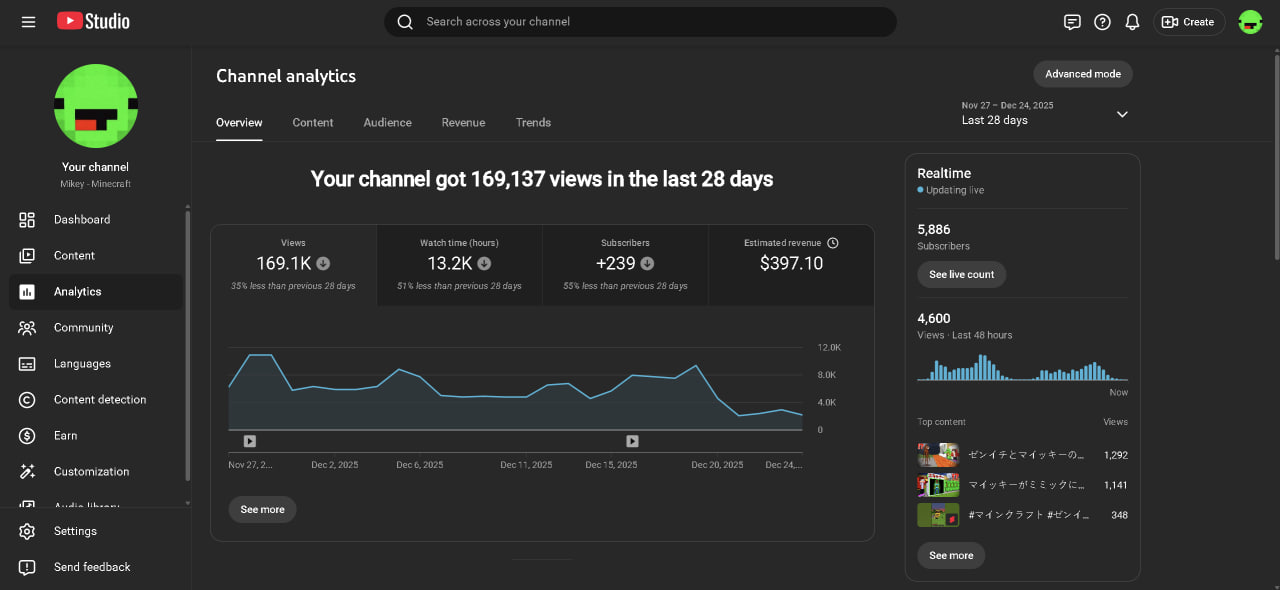Switch to the Audience tab

(387, 122)
